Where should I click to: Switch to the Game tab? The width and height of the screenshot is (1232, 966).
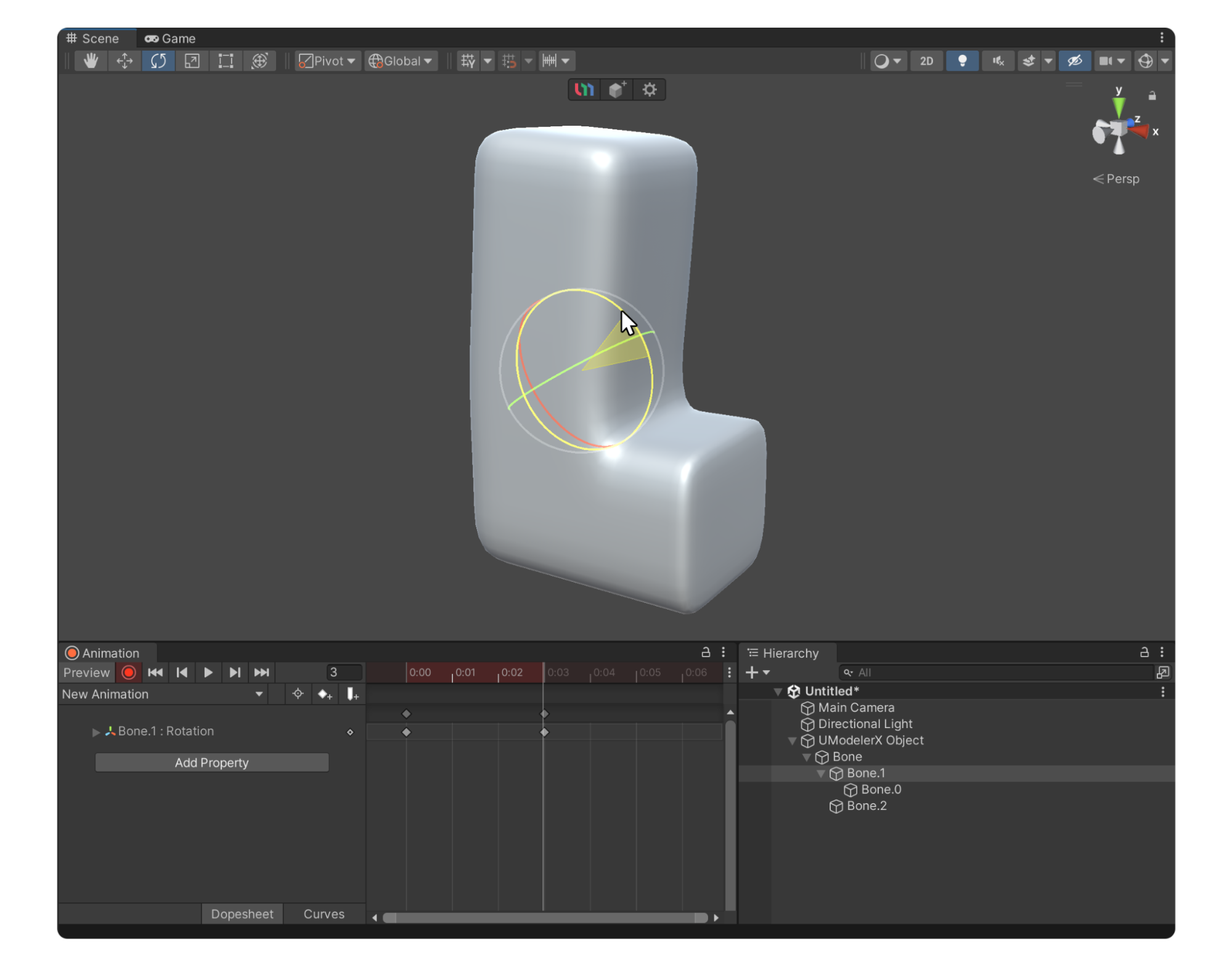(x=171, y=38)
